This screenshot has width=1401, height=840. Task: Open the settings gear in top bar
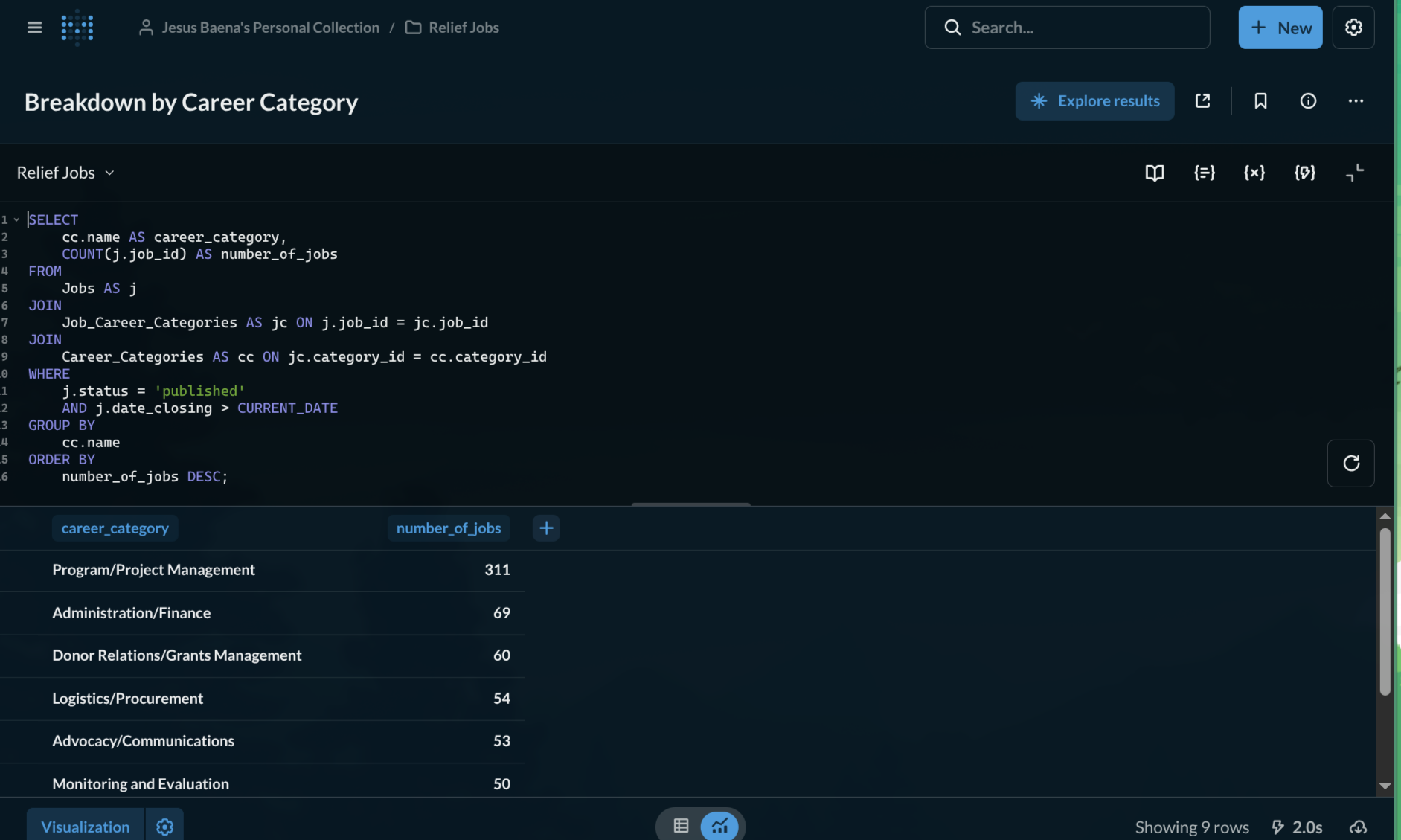point(1353,28)
